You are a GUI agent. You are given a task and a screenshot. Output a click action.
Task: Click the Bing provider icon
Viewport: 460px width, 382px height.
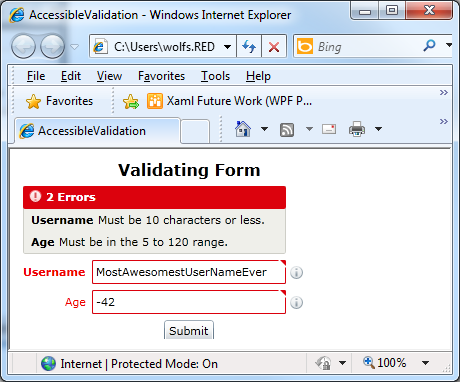pyautogui.click(x=305, y=46)
